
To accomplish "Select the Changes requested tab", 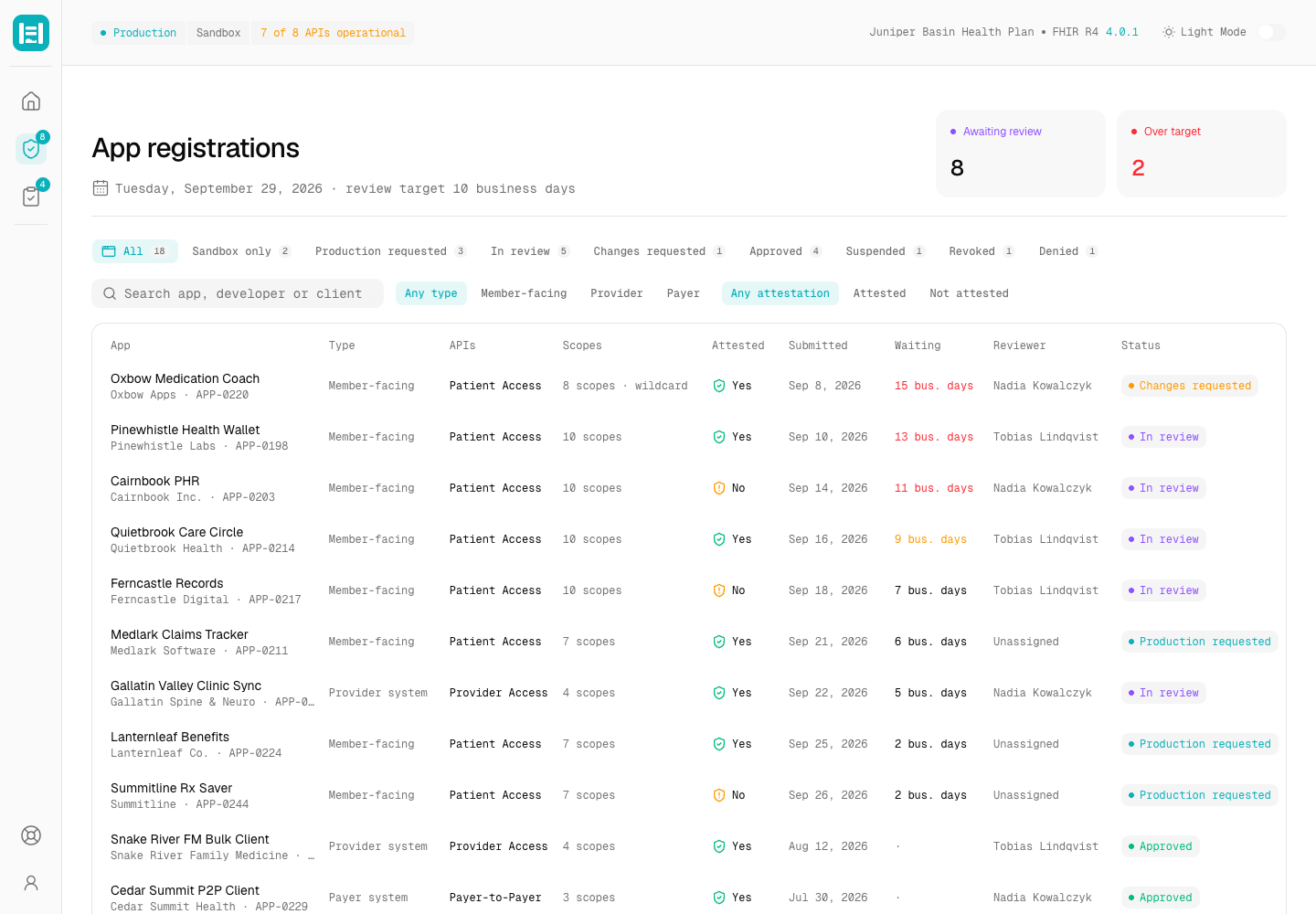I will pyautogui.click(x=659, y=251).
